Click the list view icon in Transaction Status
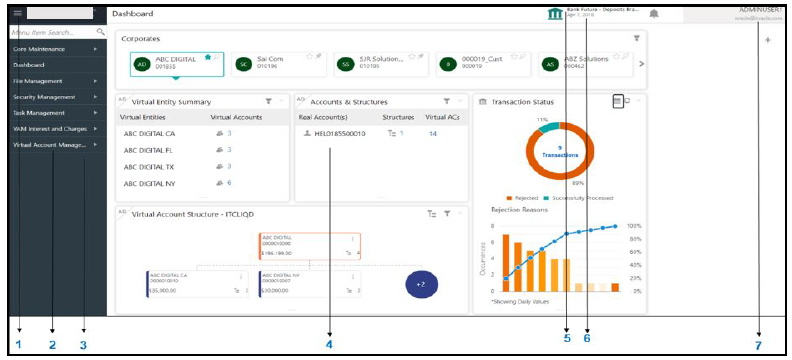Viewport: 792px width, 360px height. (617, 101)
